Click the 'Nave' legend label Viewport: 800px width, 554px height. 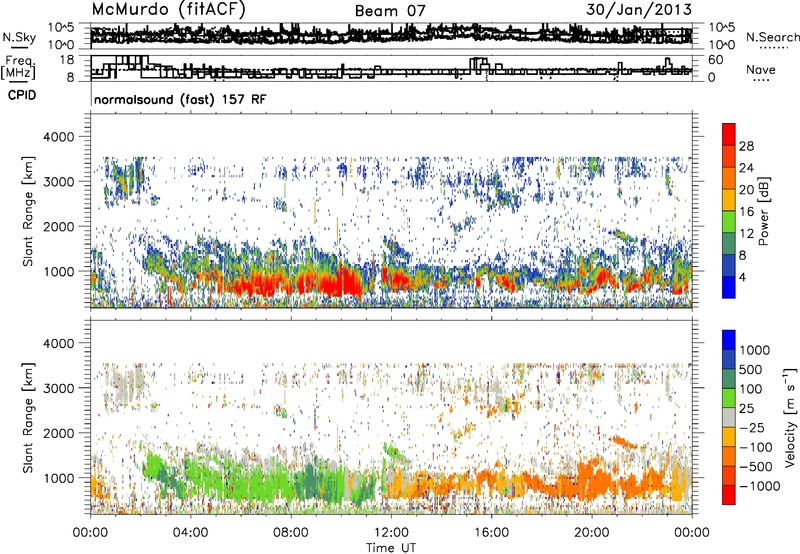click(761, 70)
